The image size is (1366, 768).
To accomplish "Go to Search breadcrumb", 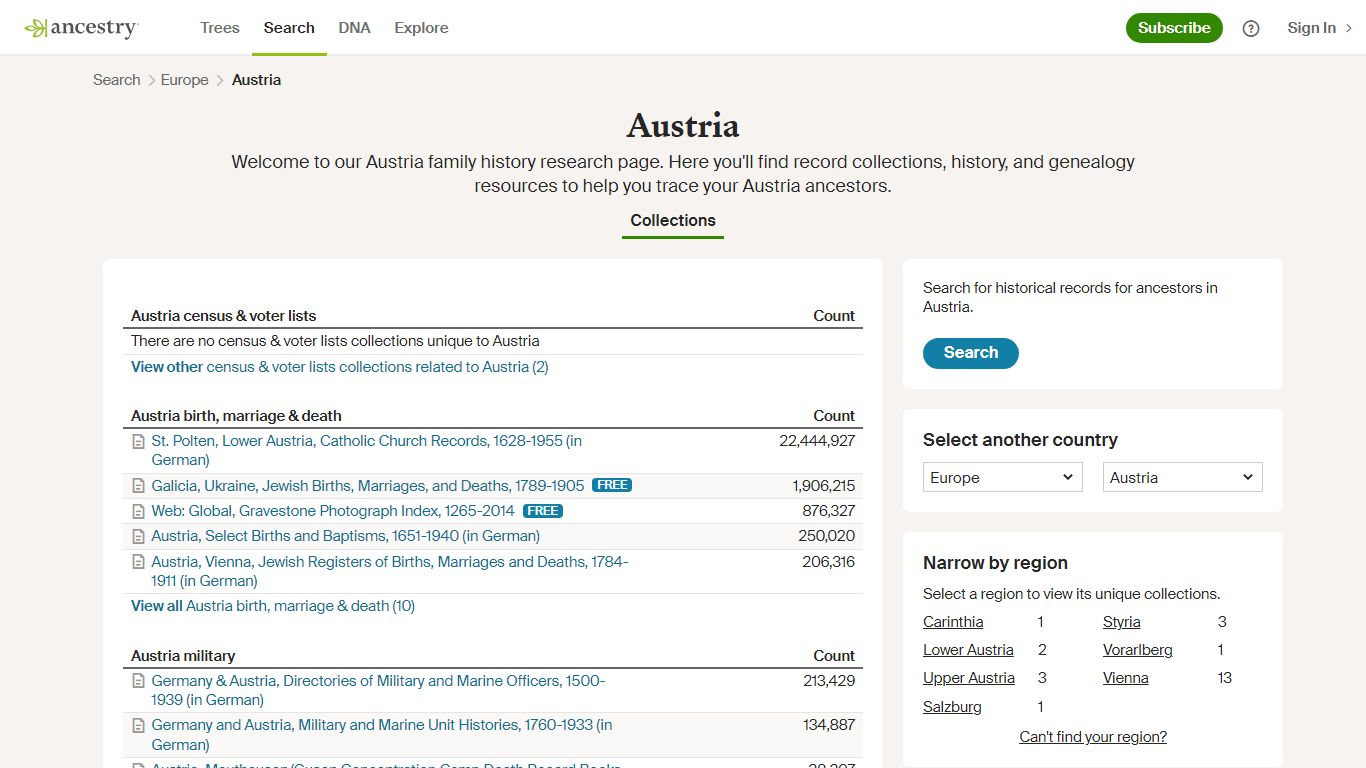I will click(x=117, y=80).
